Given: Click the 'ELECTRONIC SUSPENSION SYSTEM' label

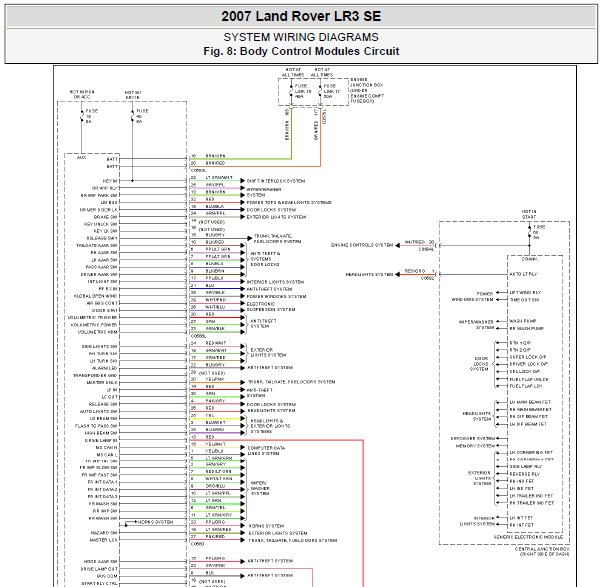Looking at the screenshot, I should point(271,307).
